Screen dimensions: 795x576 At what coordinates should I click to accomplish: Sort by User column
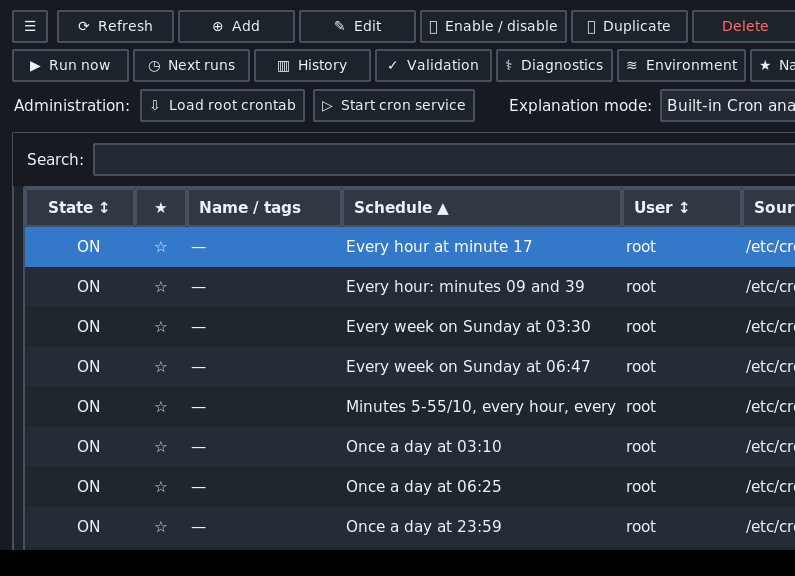tap(682, 207)
